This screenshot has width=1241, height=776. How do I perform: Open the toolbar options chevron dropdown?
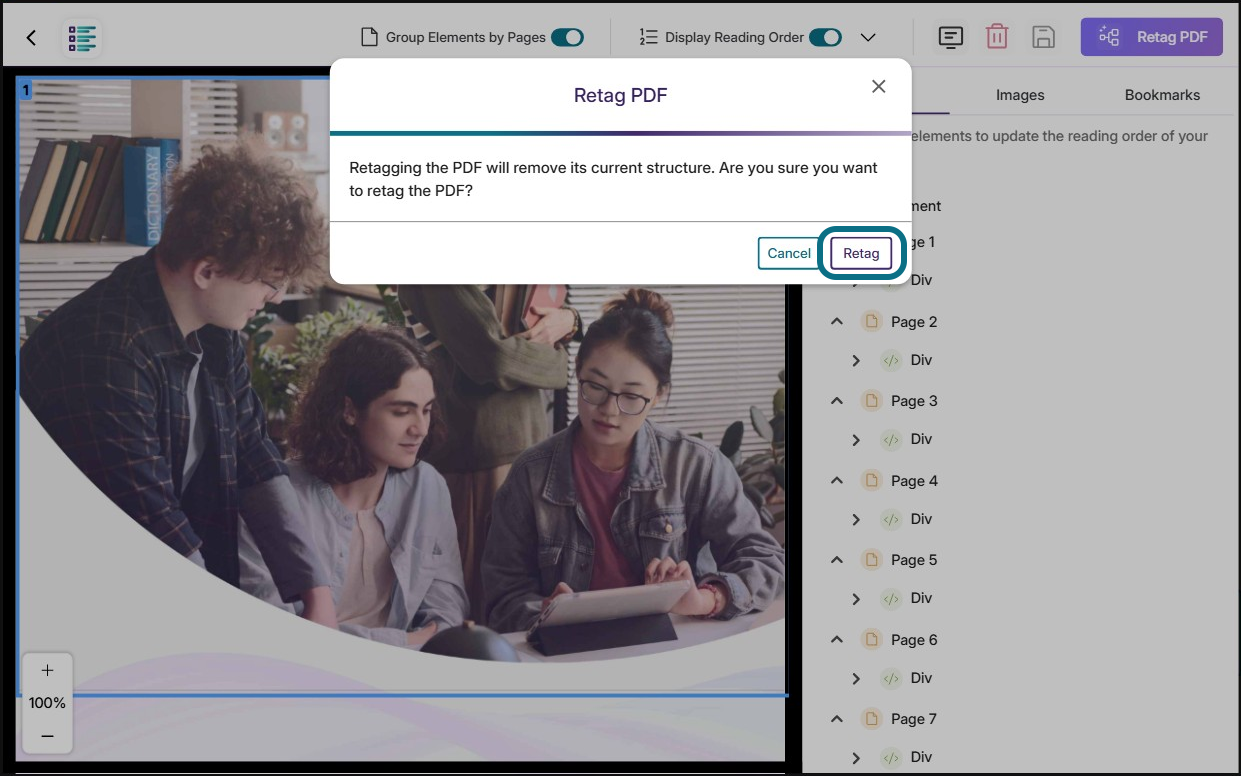point(868,37)
